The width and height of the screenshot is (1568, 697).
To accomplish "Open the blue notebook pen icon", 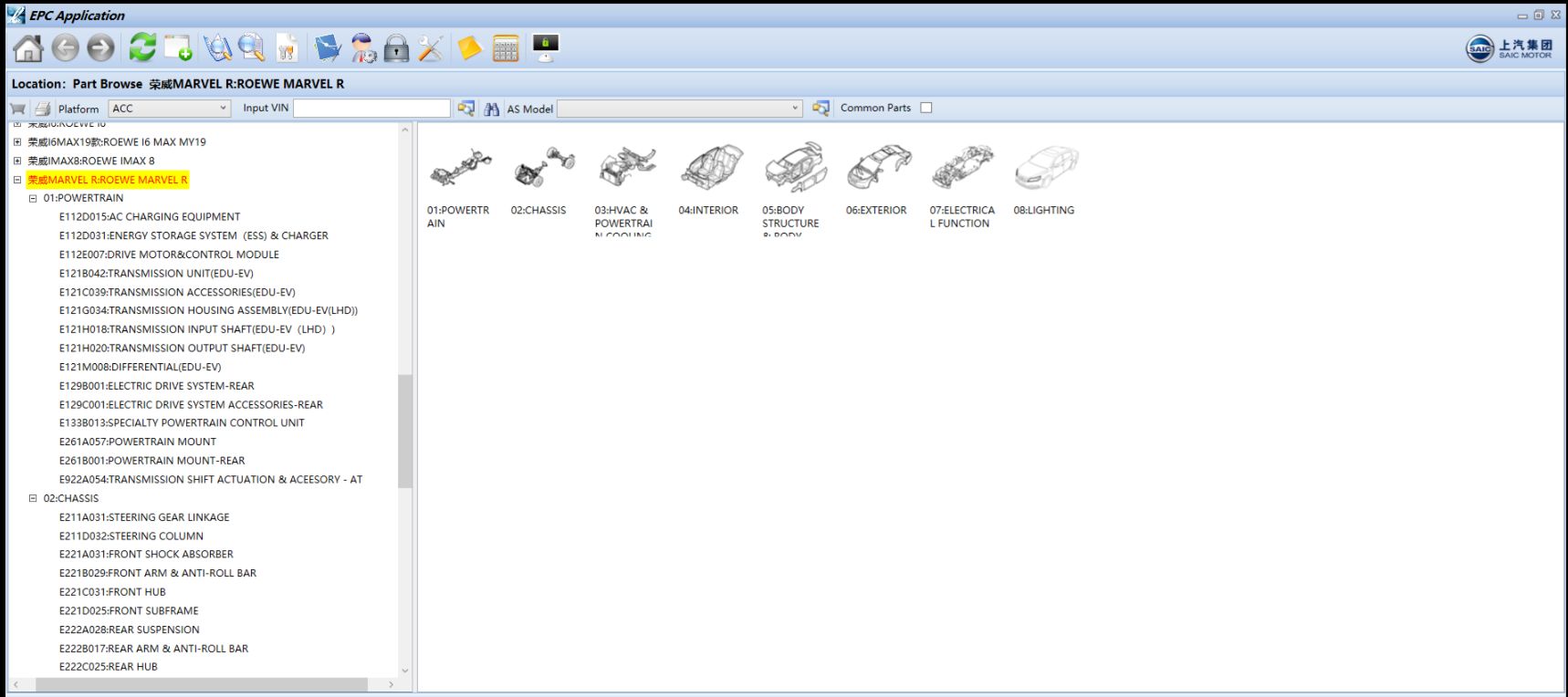I will click(328, 47).
